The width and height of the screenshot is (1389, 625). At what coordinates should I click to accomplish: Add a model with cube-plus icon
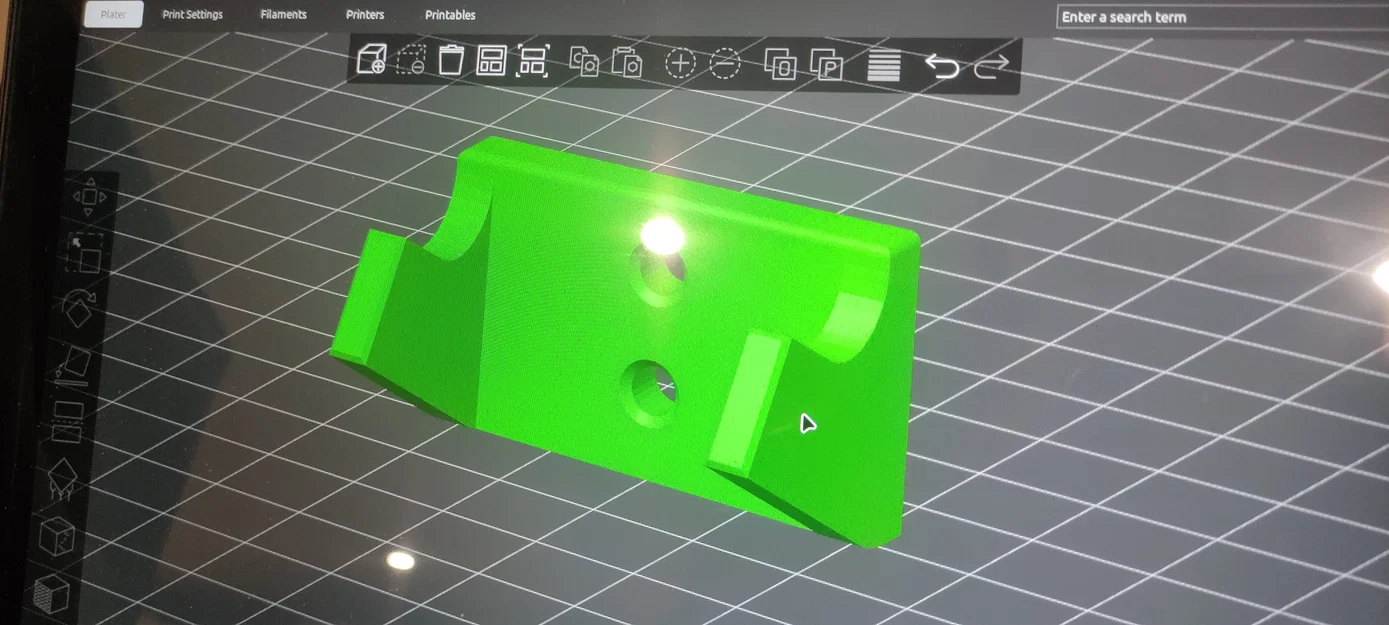click(371, 59)
